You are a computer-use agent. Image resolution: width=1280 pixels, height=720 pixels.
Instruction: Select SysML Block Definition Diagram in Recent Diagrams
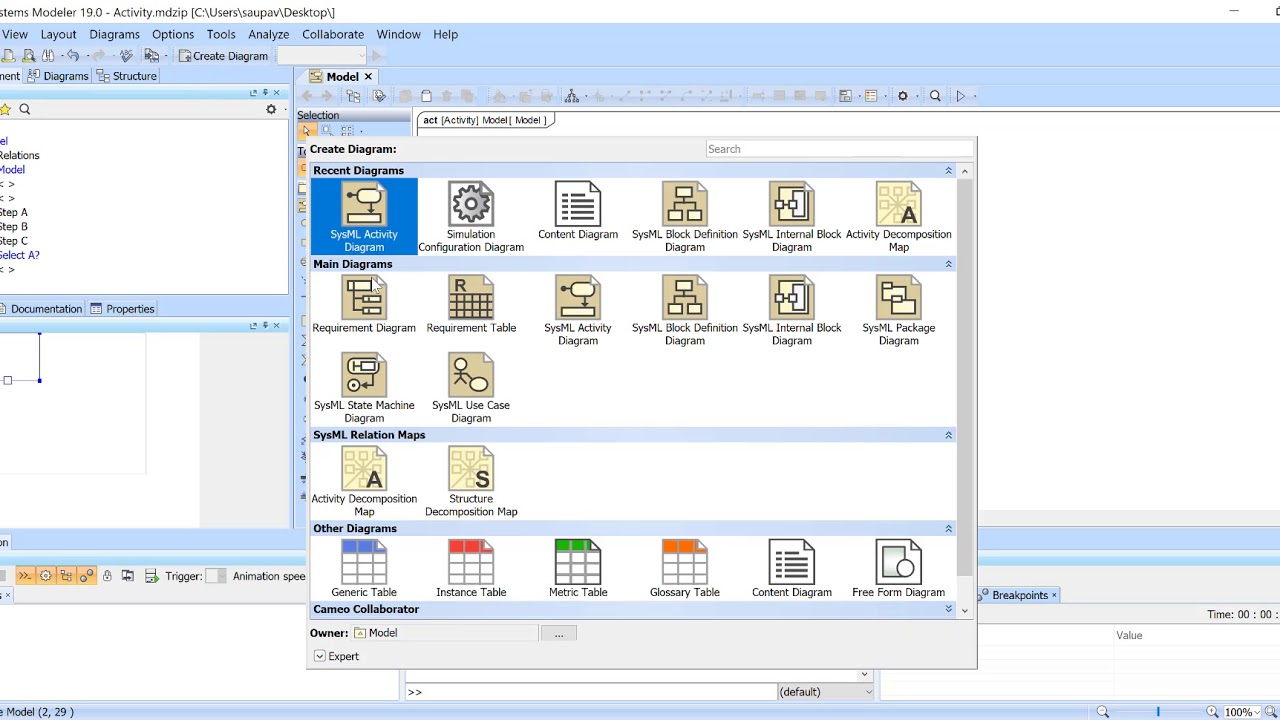[685, 217]
